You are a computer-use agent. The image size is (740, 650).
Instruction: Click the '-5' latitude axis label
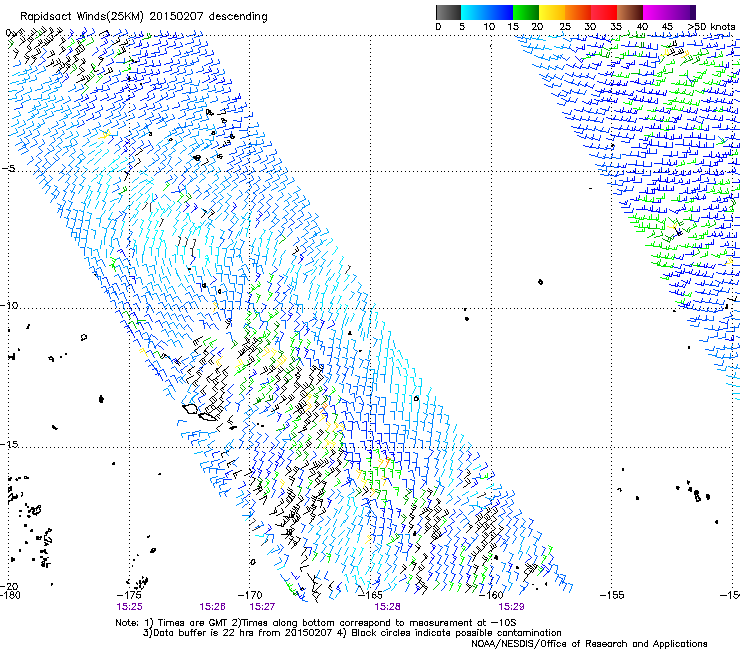pyautogui.click(x=10, y=168)
